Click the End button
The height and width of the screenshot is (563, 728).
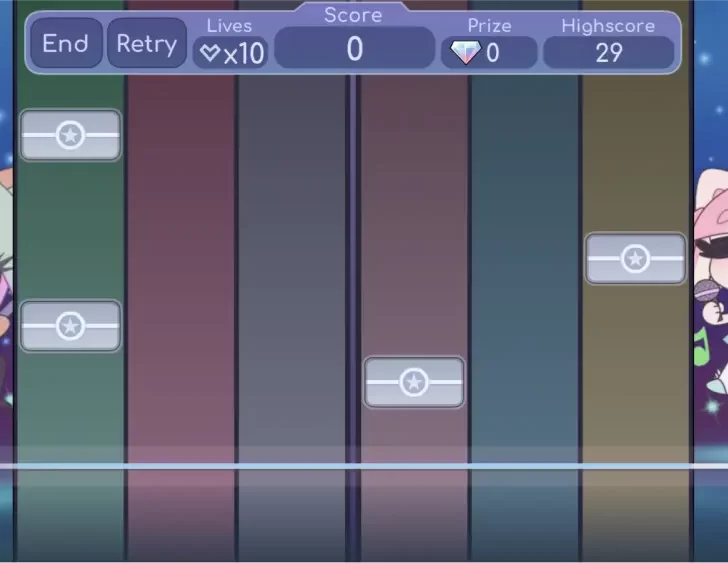tap(66, 44)
